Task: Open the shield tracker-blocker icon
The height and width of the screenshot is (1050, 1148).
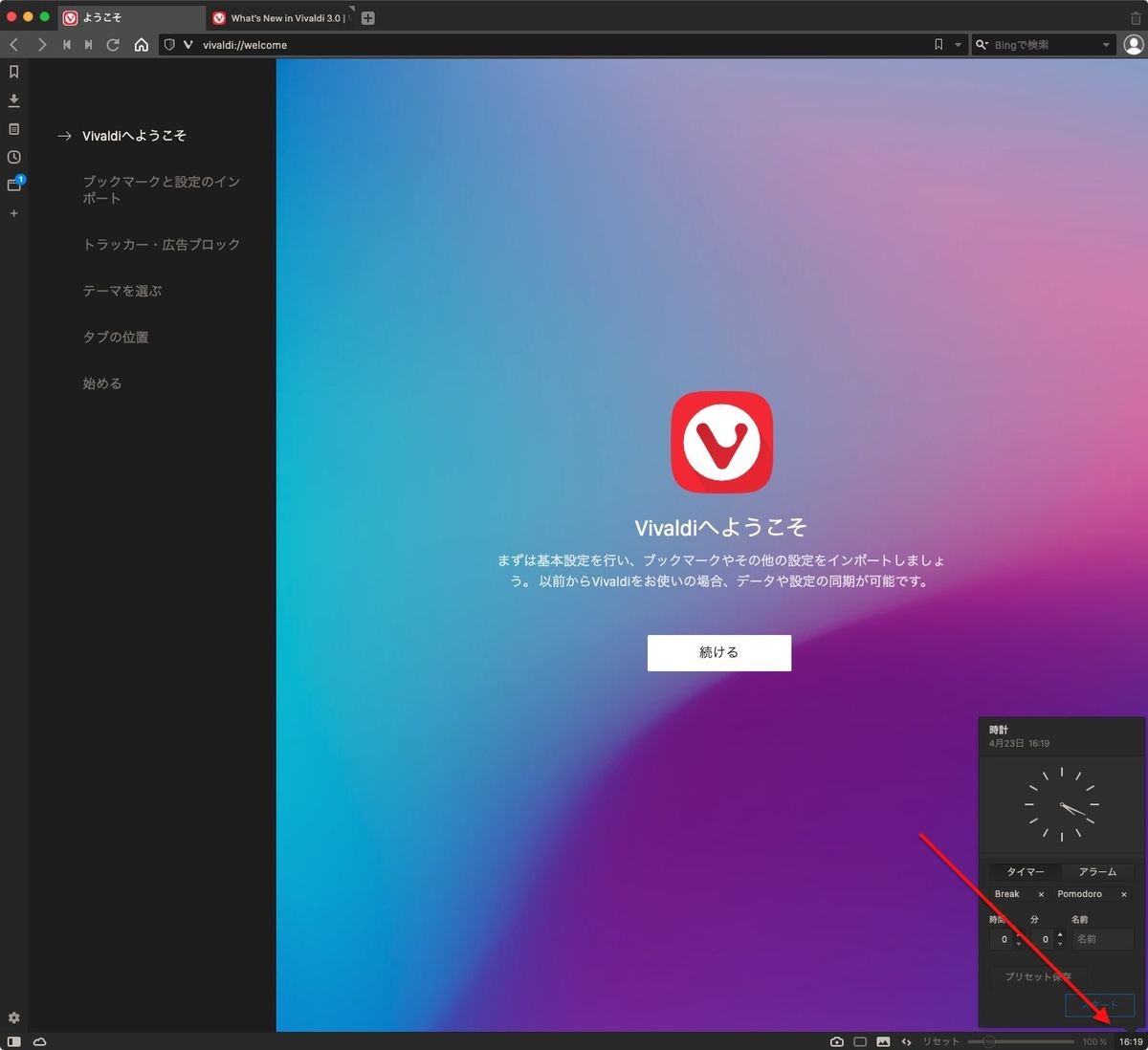Action: click(169, 45)
